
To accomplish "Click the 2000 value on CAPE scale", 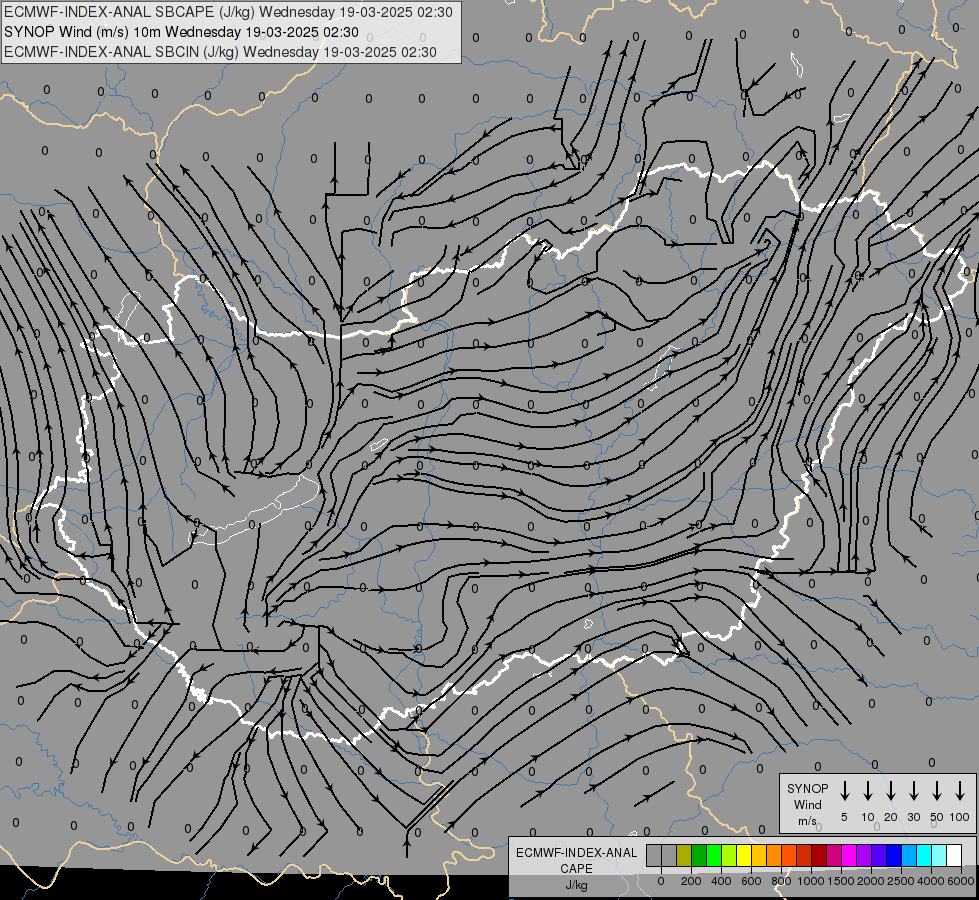I will point(871,881).
